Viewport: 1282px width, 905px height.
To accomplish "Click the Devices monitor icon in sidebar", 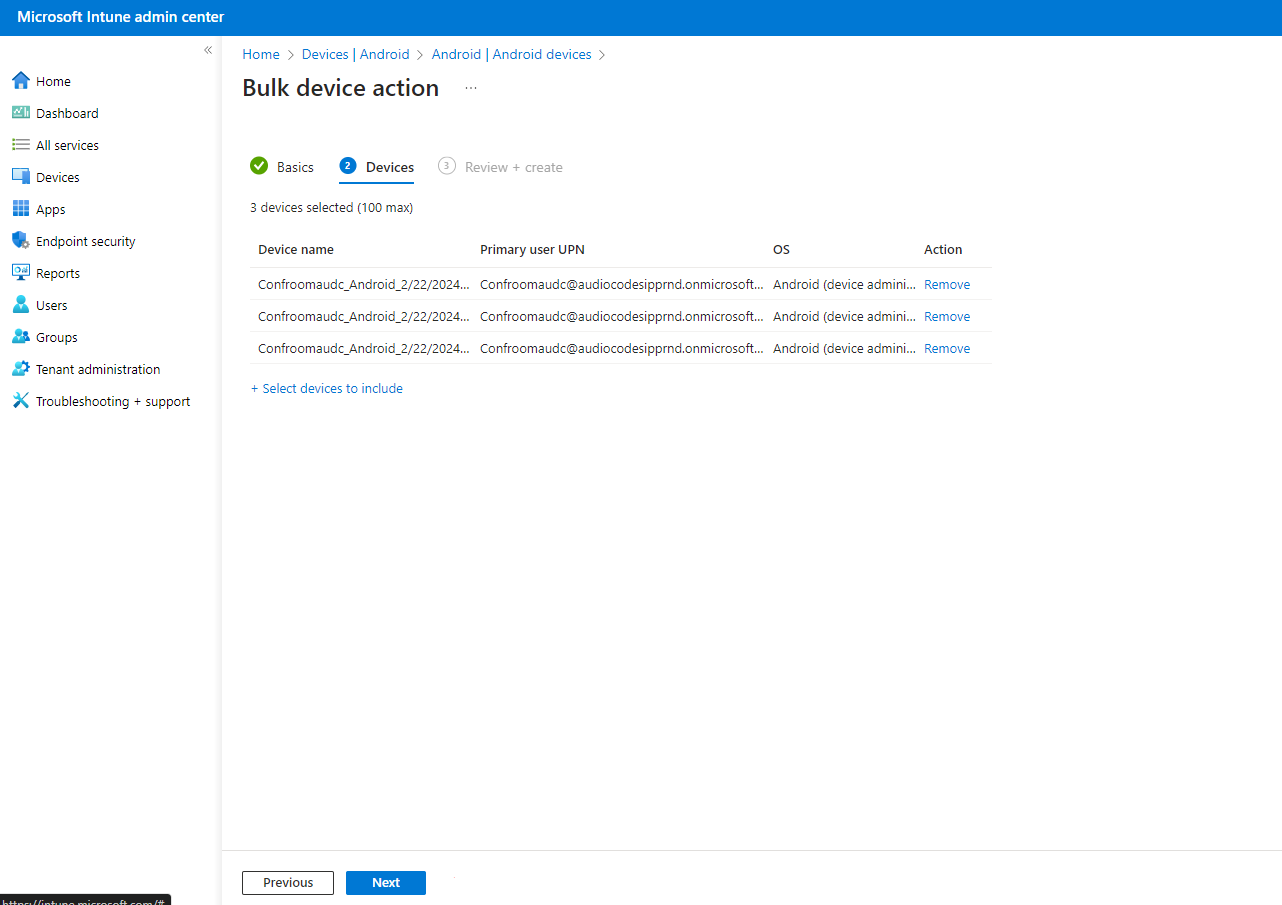I will coord(20,177).
